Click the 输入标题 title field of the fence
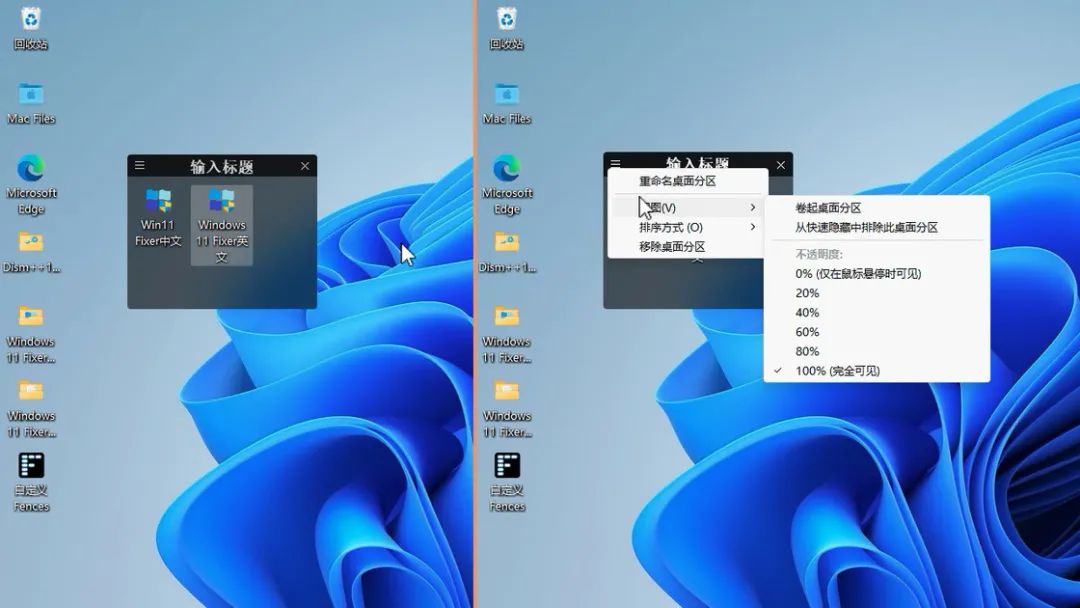Screen dimensions: 1080x608 pos(221,166)
